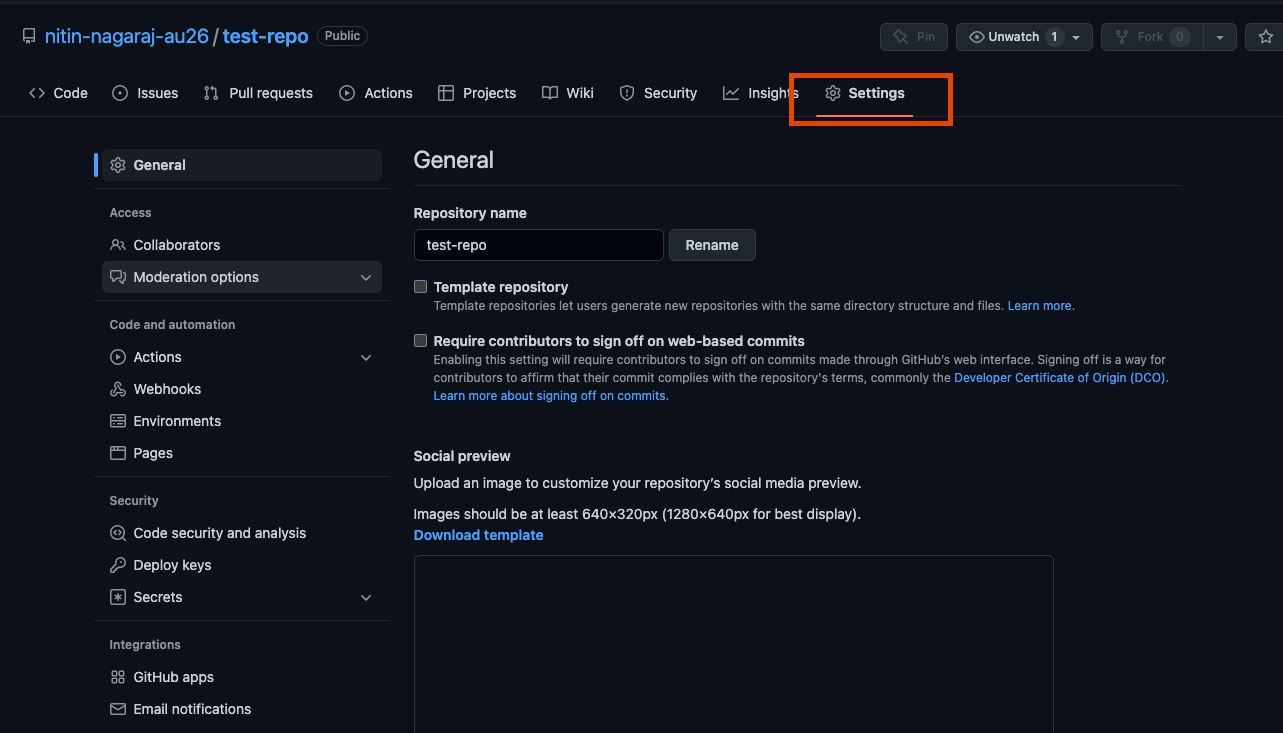Switch to the Pull requests tab
1283x733 pixels.
point(258,93)
